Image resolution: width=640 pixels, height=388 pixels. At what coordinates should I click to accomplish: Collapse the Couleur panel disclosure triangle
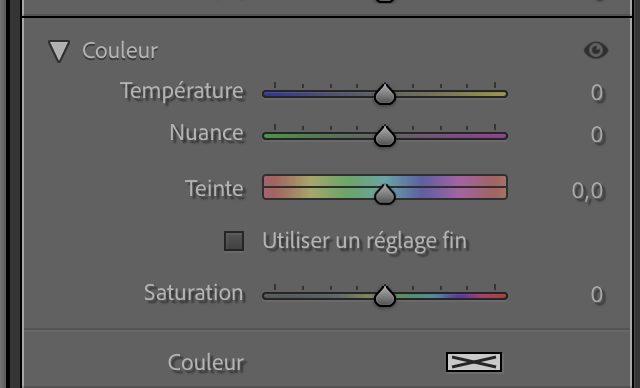[x=59, y=51]
